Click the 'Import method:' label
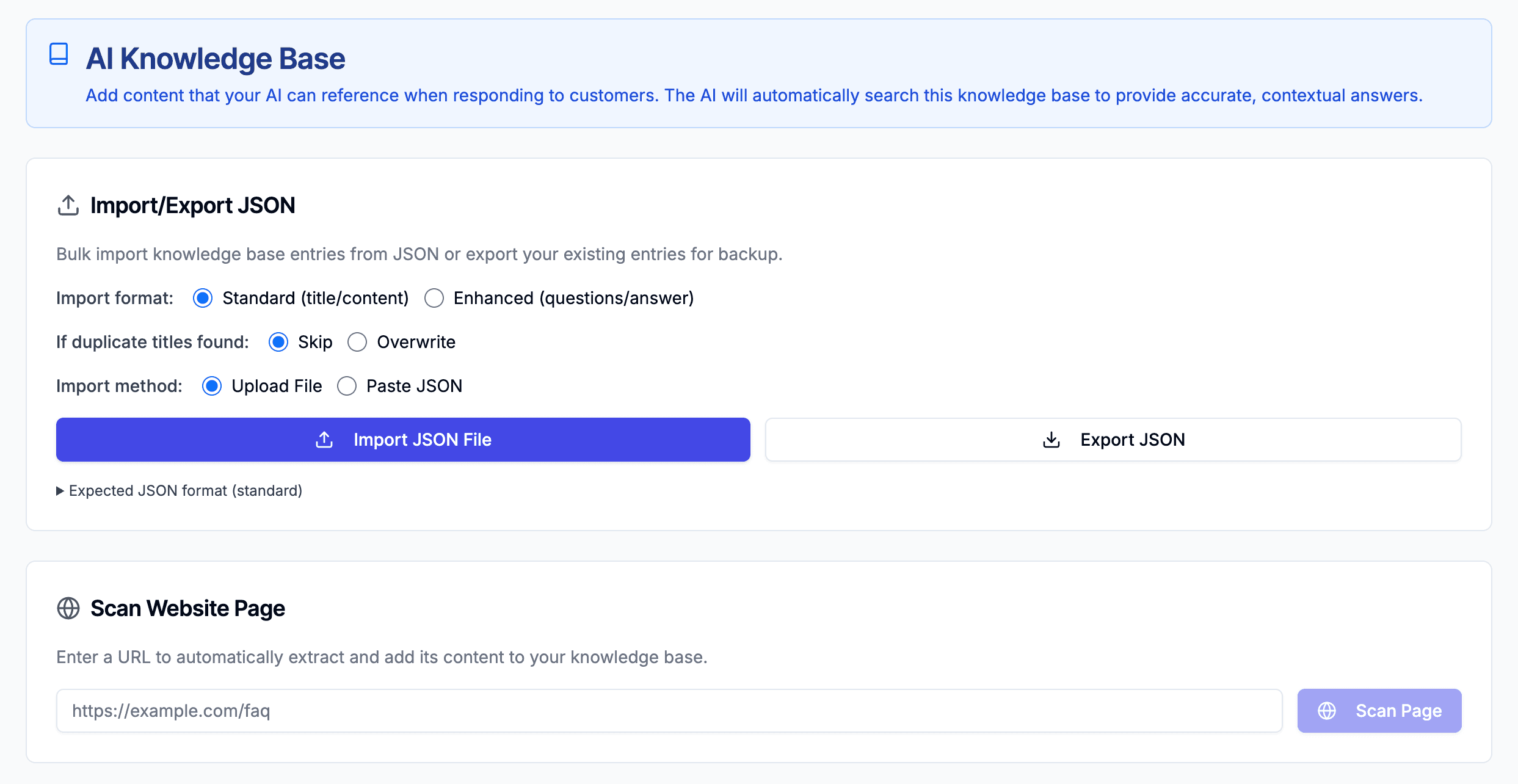Screen dimensions: 1518x784 pyautogui.click(x=119, y=386)
